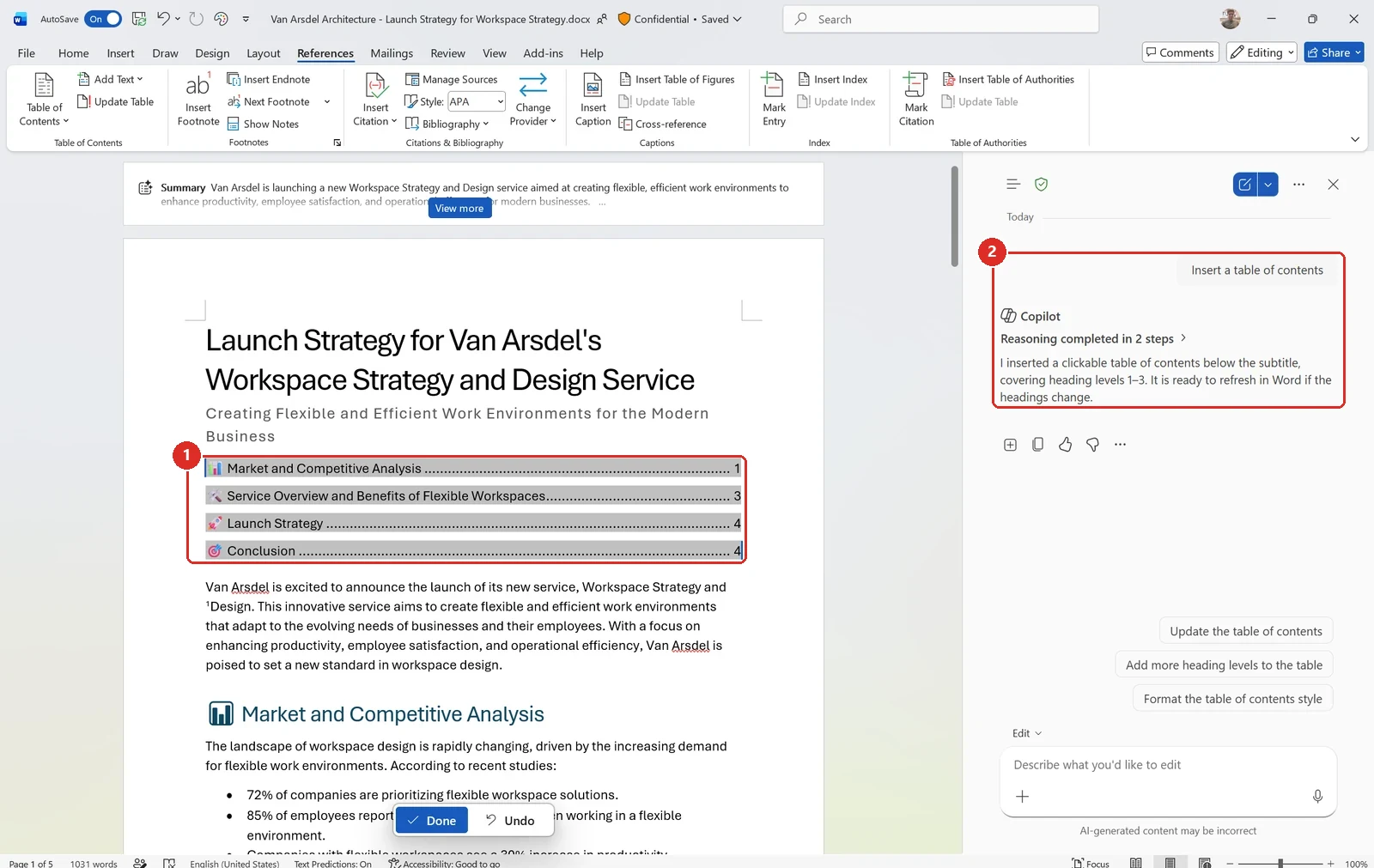
Task: Click the Done button
Action: pos(432,820)
